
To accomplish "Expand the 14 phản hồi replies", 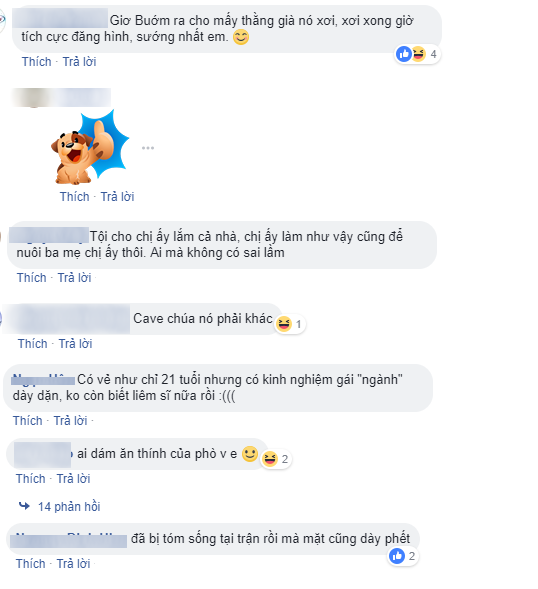I will (x=69, y=507).
